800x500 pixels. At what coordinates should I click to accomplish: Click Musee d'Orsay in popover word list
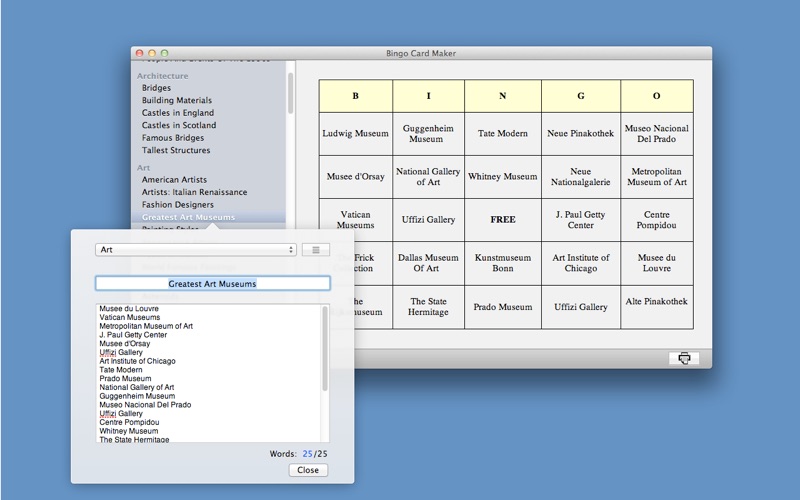tap(124, 343)
